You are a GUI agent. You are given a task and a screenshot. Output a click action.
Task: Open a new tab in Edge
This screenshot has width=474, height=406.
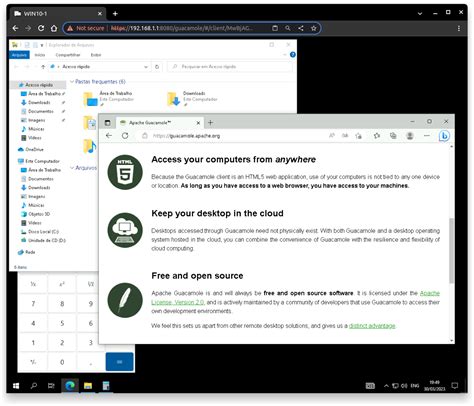(x=210, y=123)
